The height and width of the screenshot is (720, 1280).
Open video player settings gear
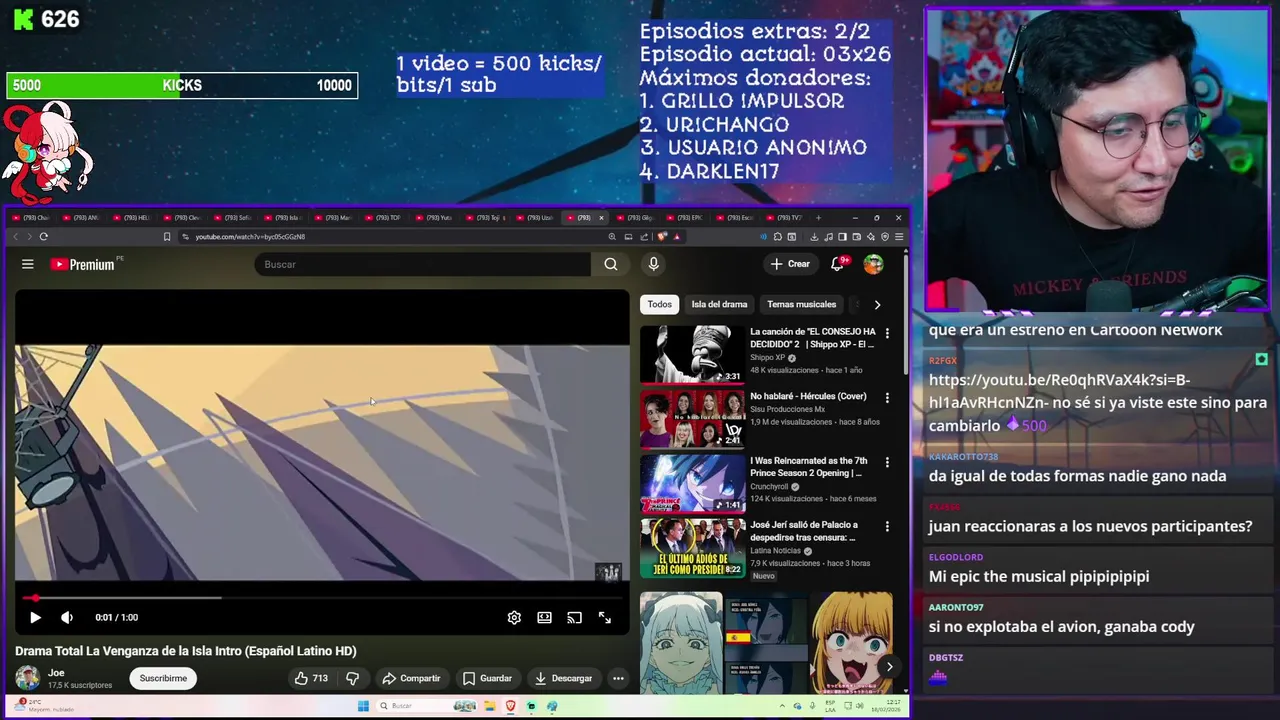pyautogui.click(x=514, y=617)
